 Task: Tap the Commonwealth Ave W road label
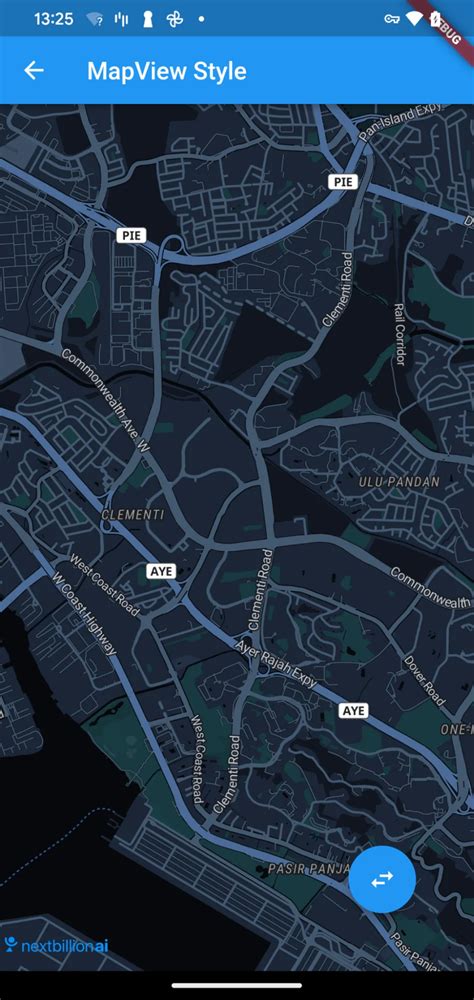tap(106, 401)
